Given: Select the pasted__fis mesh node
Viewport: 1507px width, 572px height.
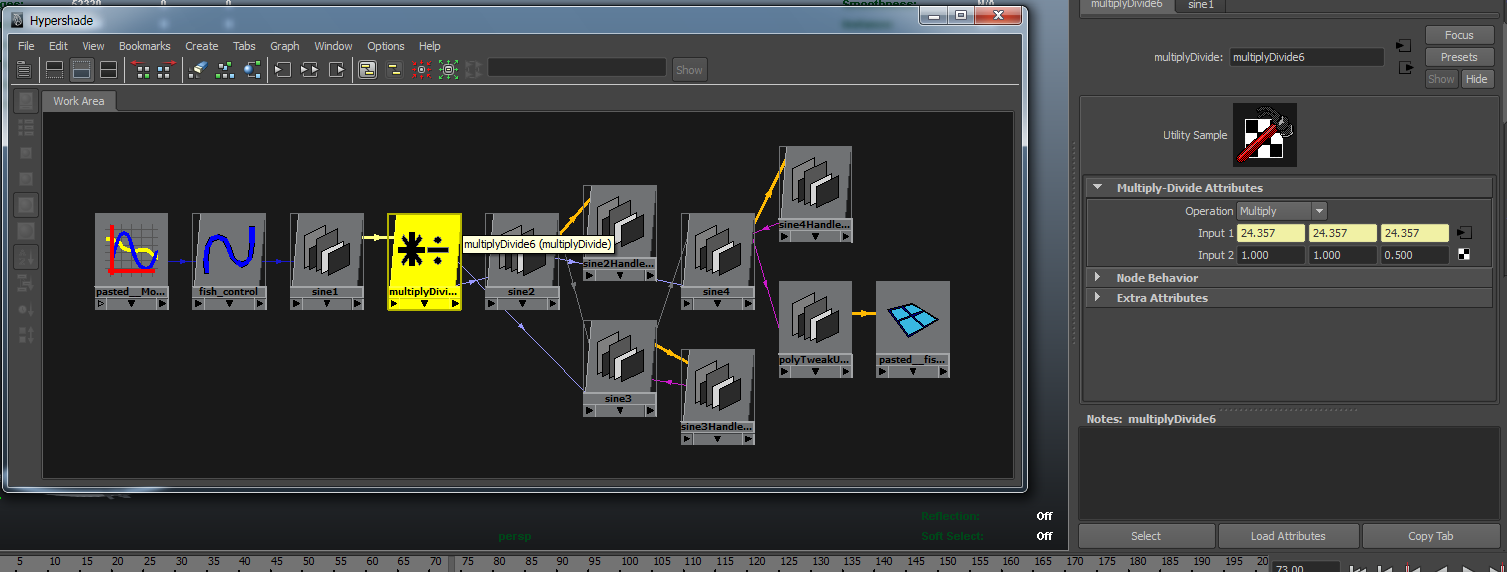Looking at the screenshot, I should (913, 329).
